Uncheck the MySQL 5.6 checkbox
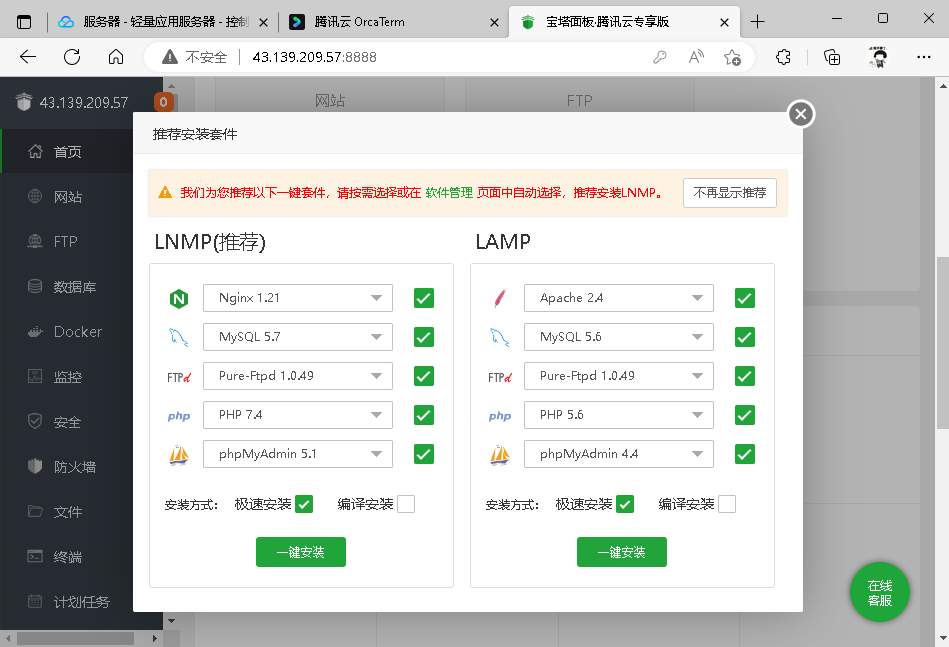 (x=744, y=337)
